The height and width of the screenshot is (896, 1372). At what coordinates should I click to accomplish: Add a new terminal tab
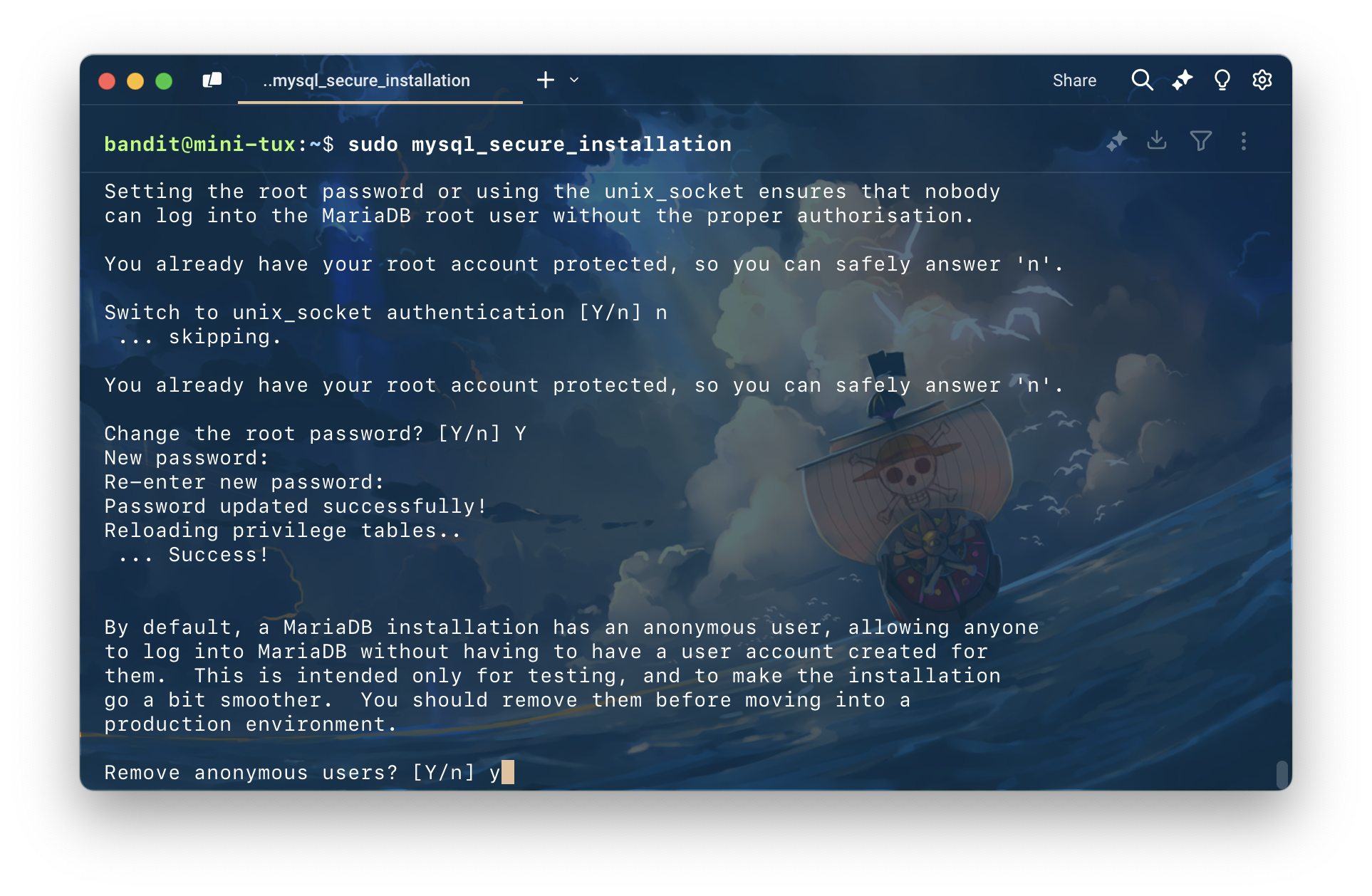point(546,80)
